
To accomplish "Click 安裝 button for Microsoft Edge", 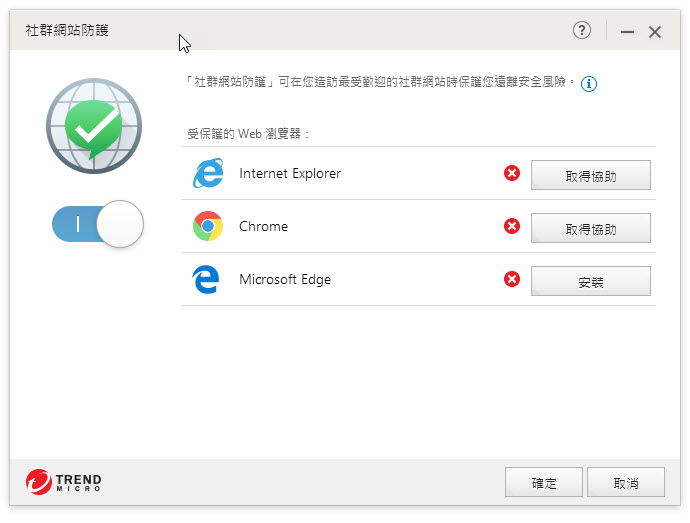I will click(x=590, y=281).
